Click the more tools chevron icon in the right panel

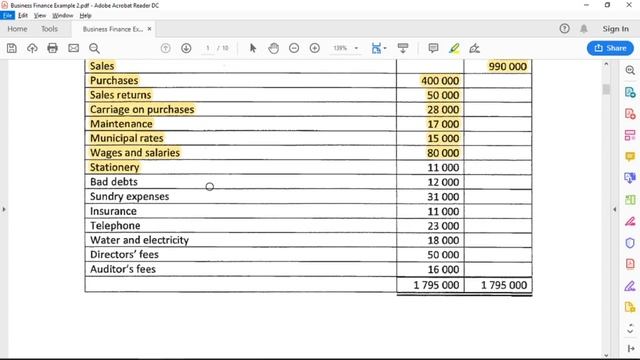pos(630,329)
